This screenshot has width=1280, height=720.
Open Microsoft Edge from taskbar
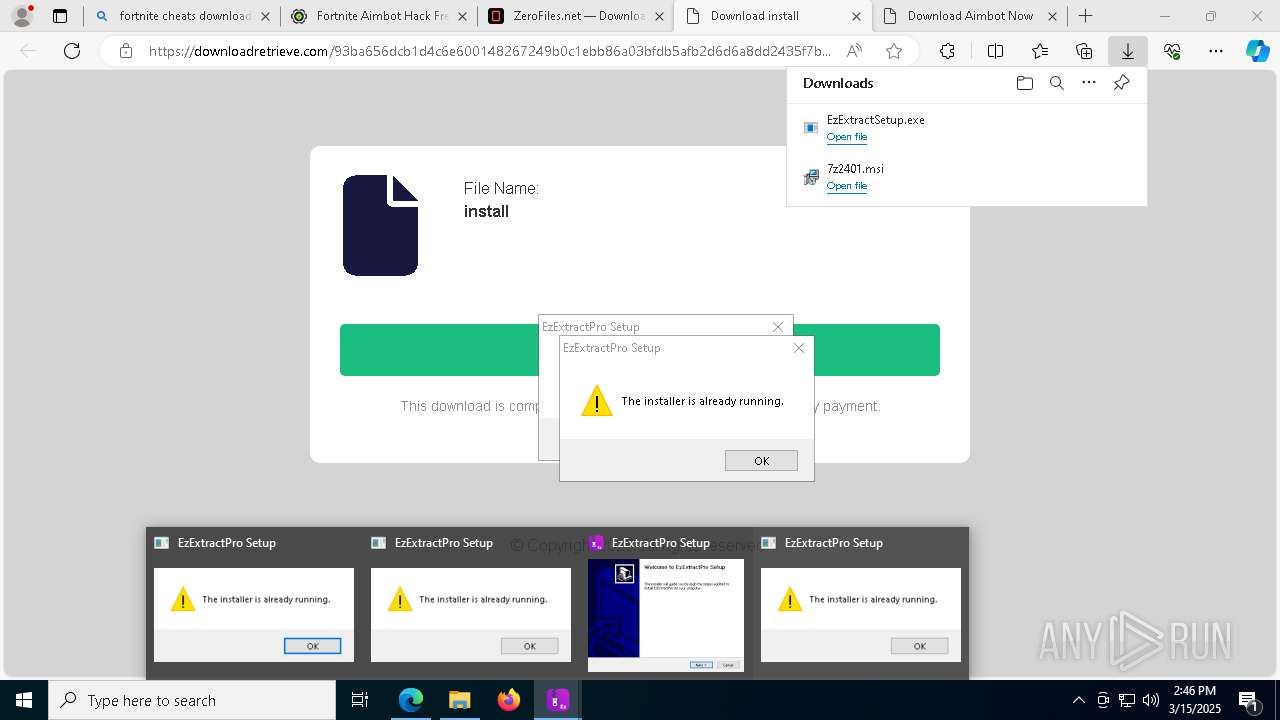(411, 700)
